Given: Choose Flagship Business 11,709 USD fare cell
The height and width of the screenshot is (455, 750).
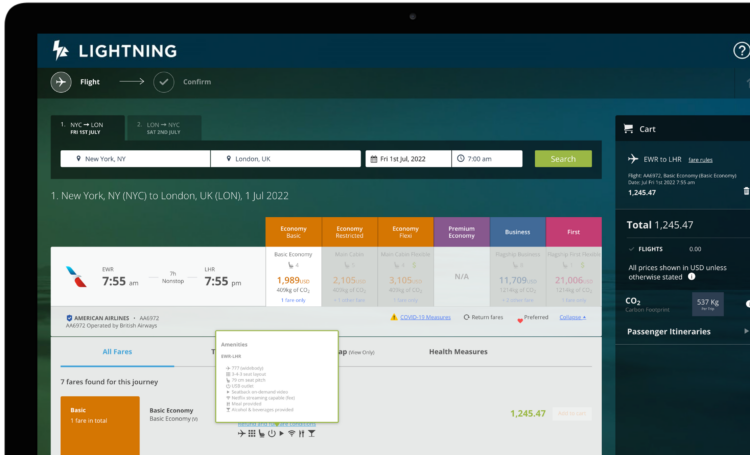Looking at the screenshot, I should pos(518,277).
